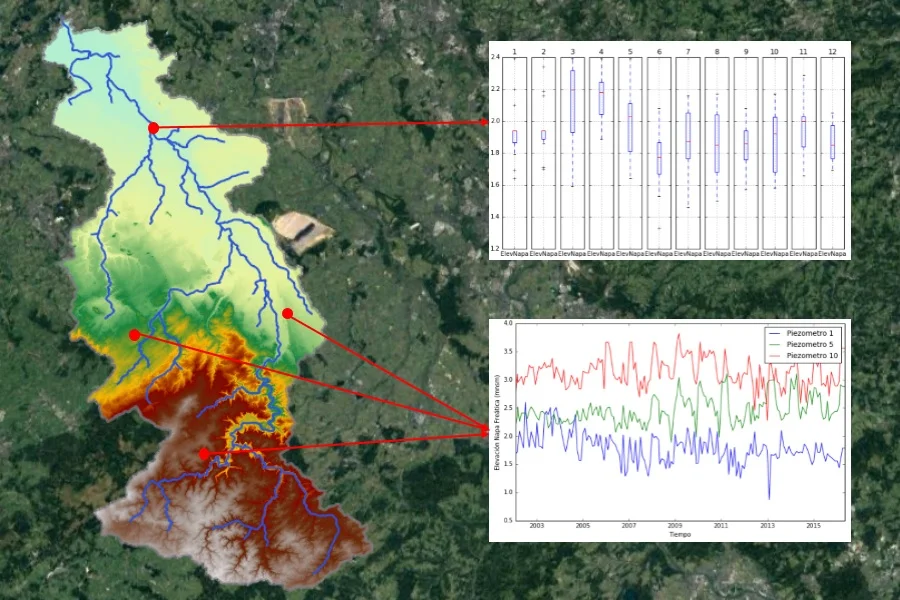Click the Tiempo axis label
Image resolution: width=900 pixels, height=600 pixels.
pos(681,532)
